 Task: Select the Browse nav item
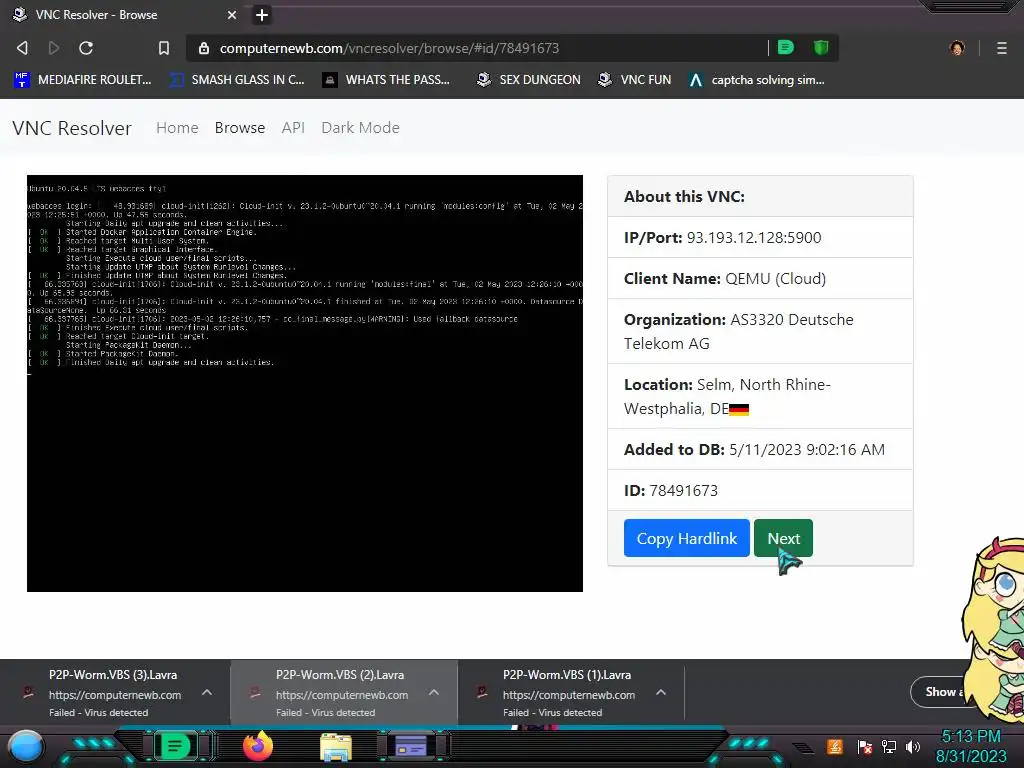tap(240, 128)
